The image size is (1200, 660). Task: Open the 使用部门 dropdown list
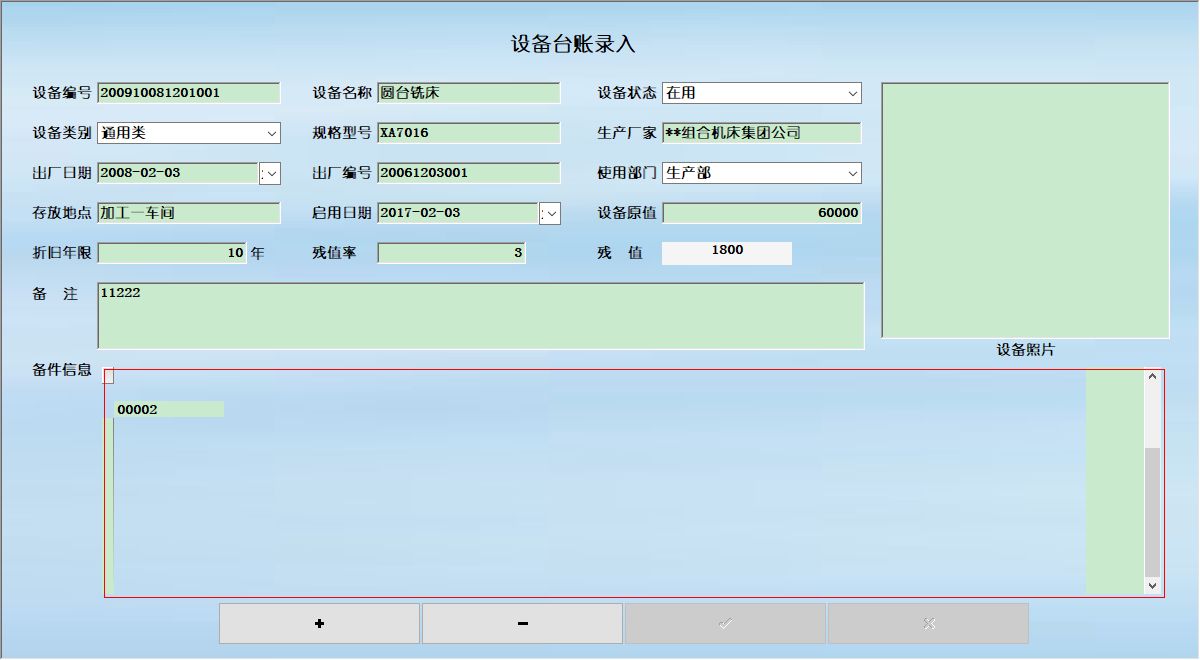pos(852,173)
